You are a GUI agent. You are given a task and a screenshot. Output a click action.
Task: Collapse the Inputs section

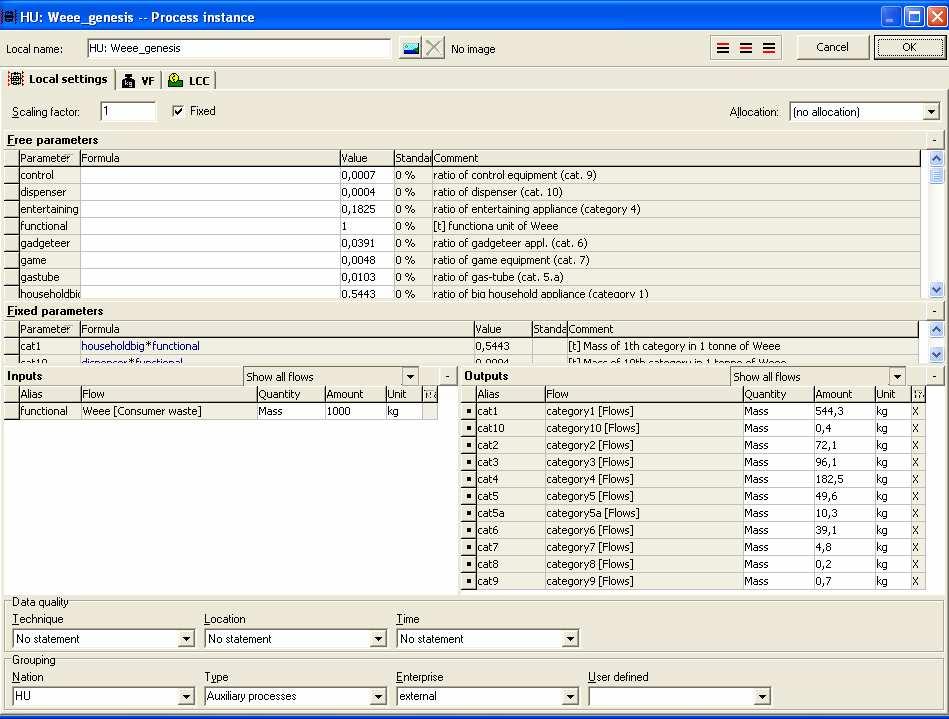coord(447,376)
